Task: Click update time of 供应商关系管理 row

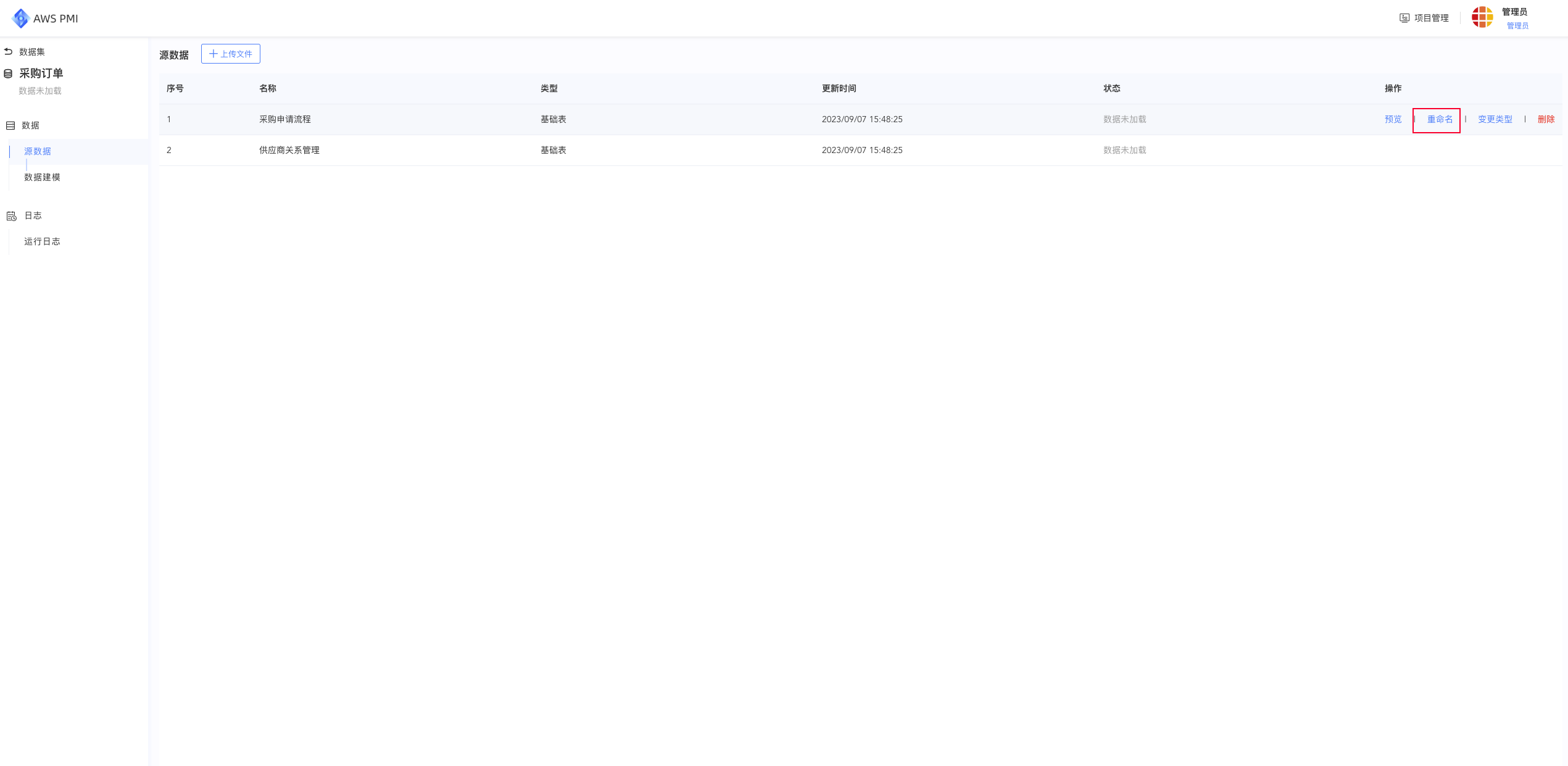Action: pyautogui.click(x=862, y=150)
